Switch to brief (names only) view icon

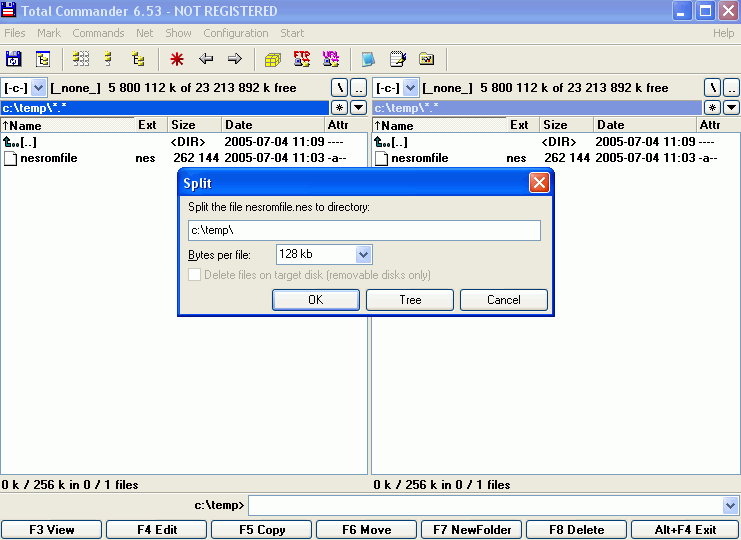(x=81, y=59)
